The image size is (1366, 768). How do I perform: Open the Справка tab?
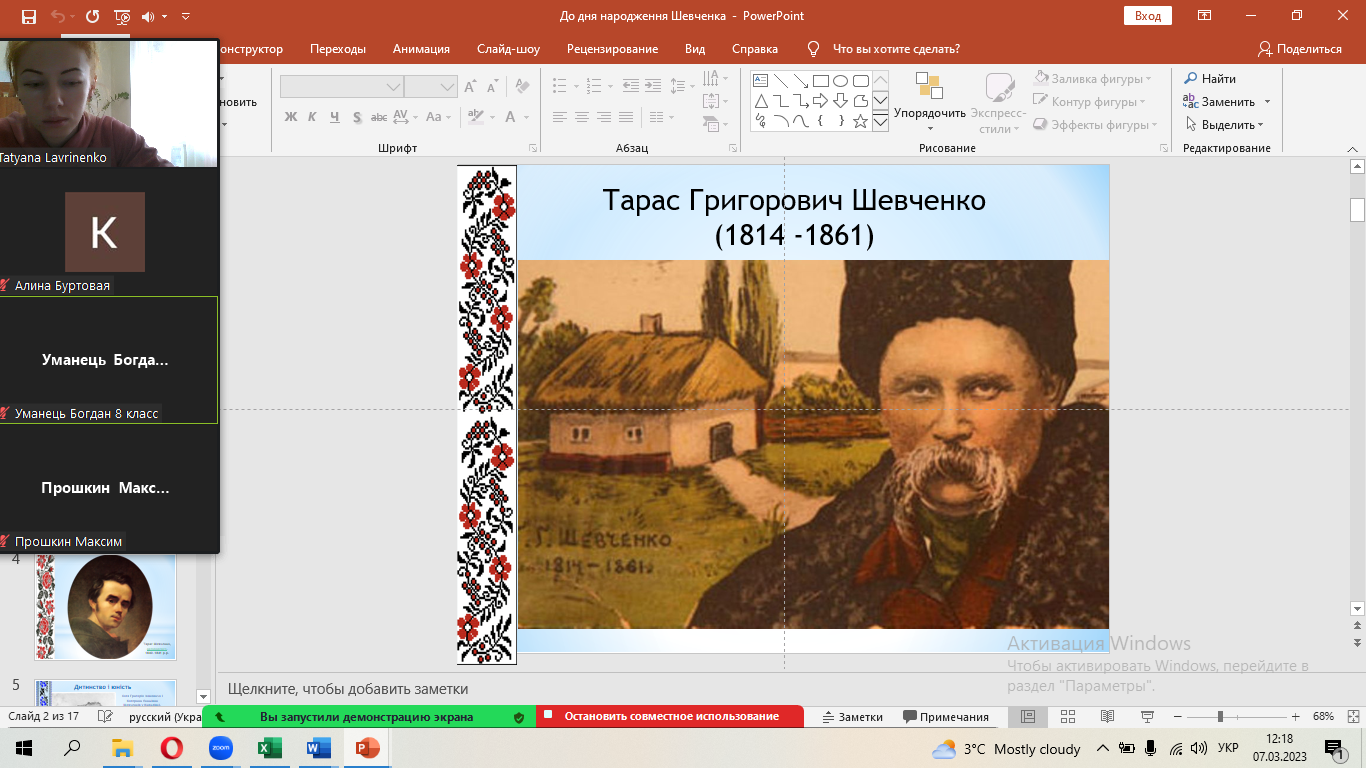[x=754, y=49]
